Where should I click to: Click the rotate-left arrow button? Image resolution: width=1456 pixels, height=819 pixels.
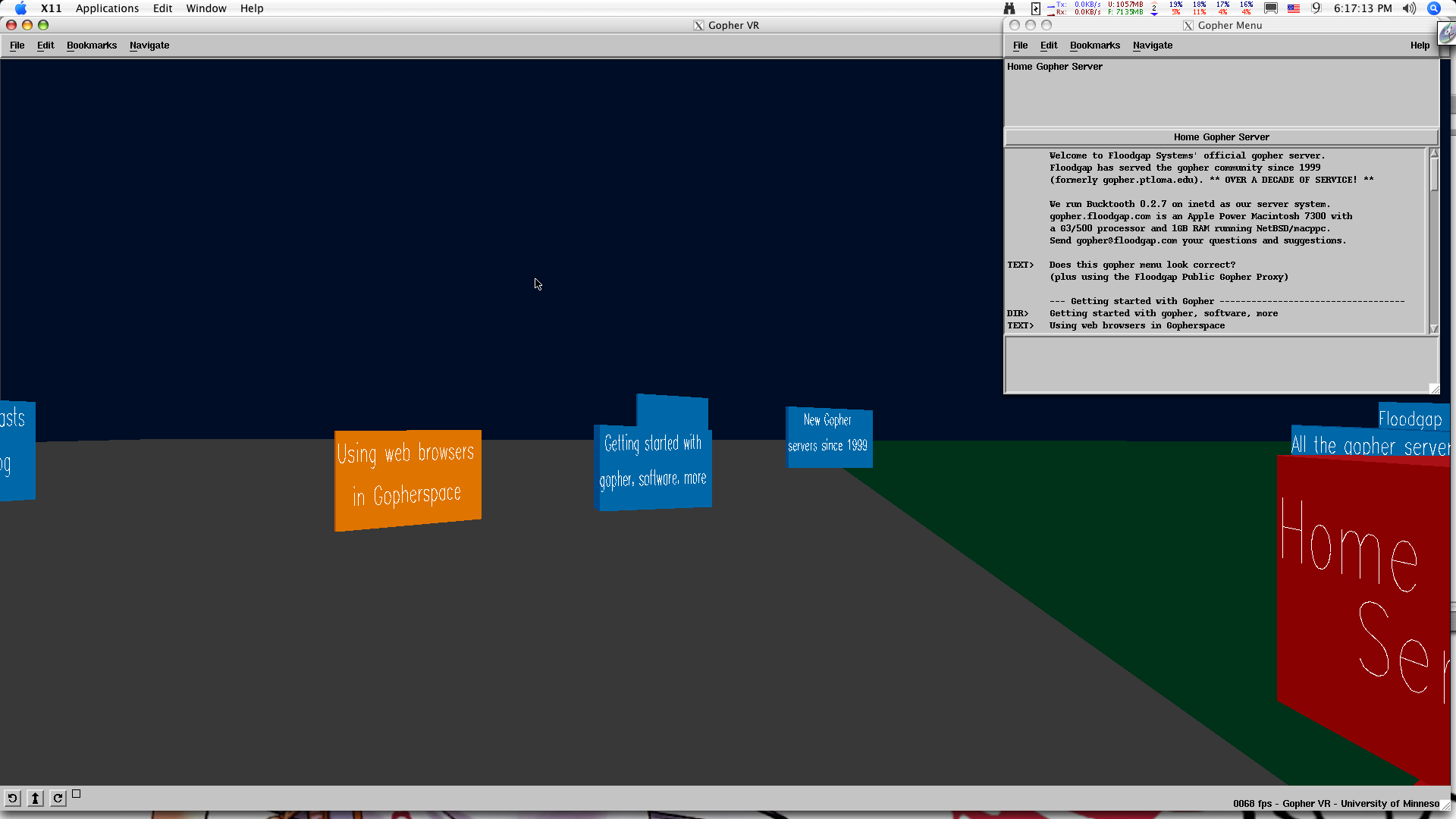pos(12,798)
